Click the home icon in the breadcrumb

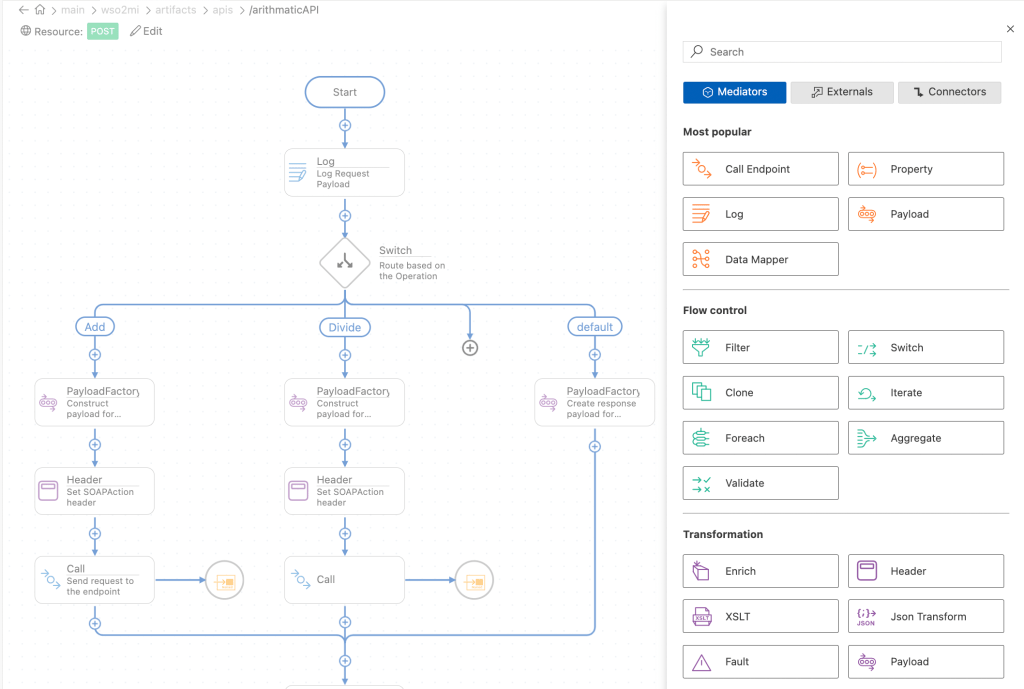coord(40,10)
